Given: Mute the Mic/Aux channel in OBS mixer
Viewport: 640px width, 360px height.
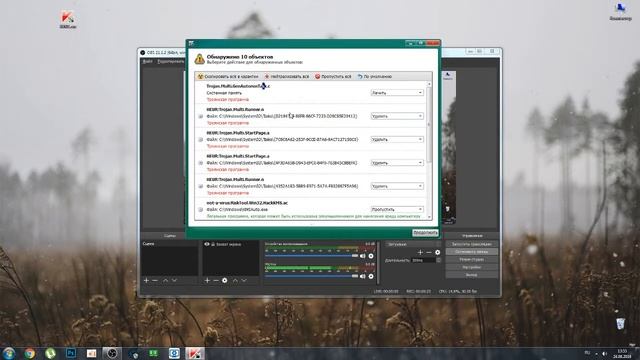Looking at the screenshot, I should coord(362,276).
